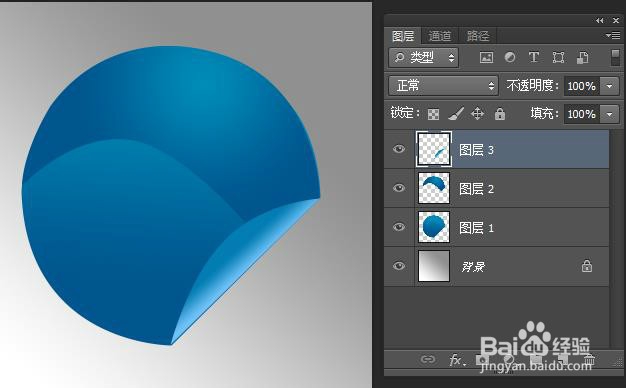Click the 填充 100% value field
Image resolution: width=626 pixels, height=388 pixels.
click(582, 114)
